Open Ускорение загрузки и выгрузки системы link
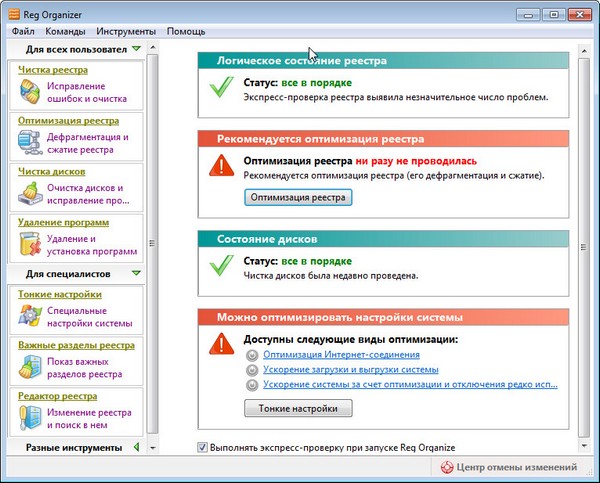 coord(351,370)
